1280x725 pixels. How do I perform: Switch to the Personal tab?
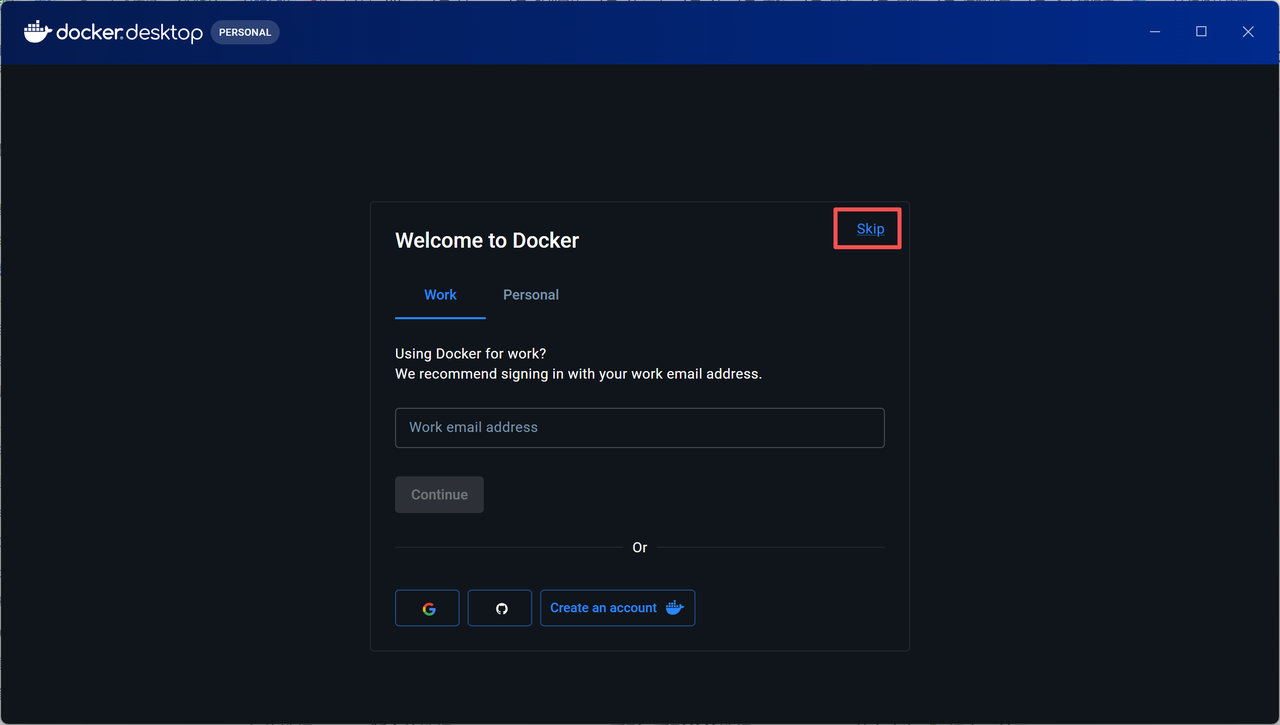[x=531, y=295]
